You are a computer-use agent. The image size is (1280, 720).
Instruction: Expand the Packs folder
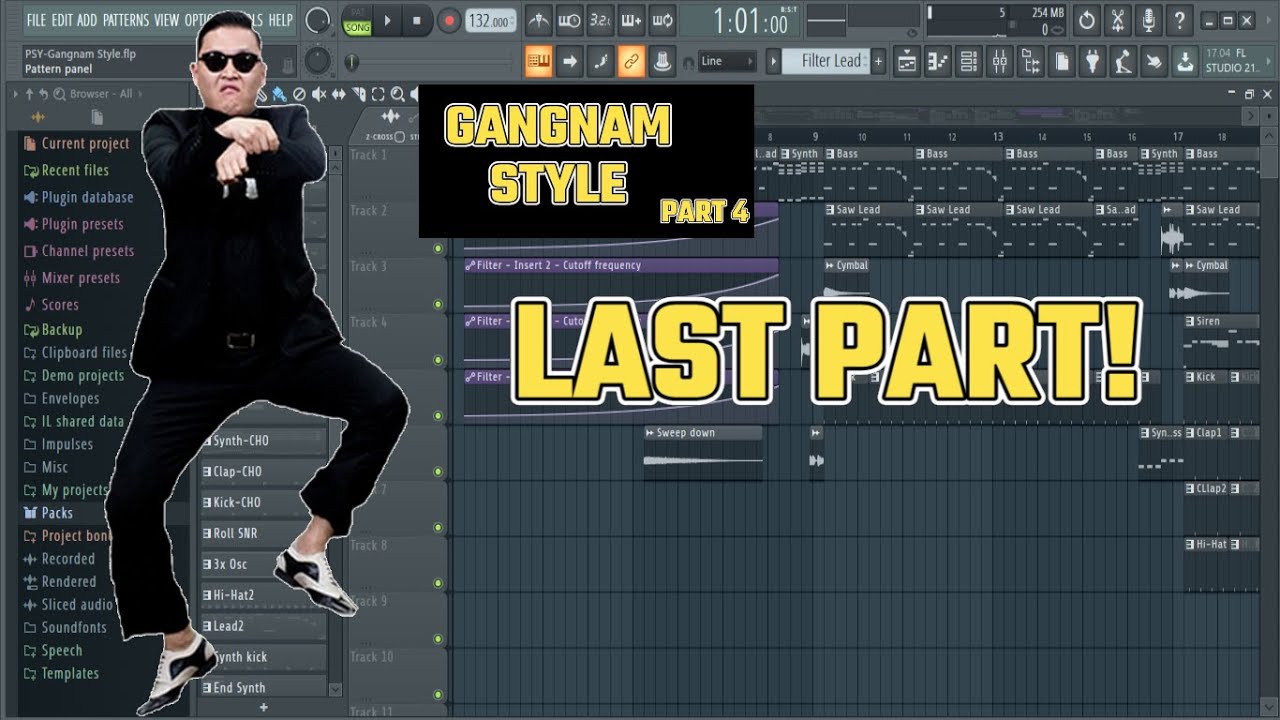pos(48,513)
